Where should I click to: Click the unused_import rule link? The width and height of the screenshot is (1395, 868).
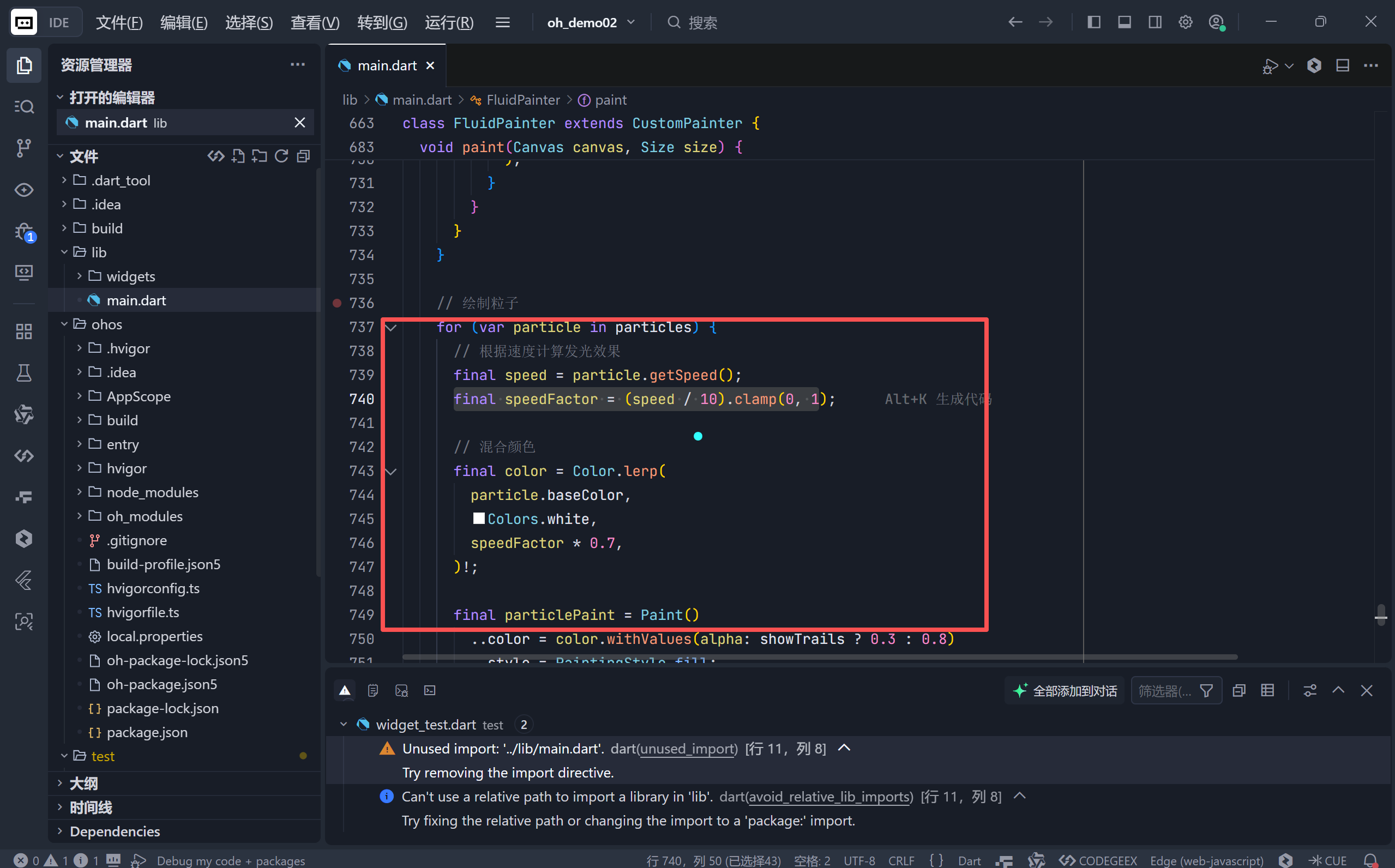point(688,749)
